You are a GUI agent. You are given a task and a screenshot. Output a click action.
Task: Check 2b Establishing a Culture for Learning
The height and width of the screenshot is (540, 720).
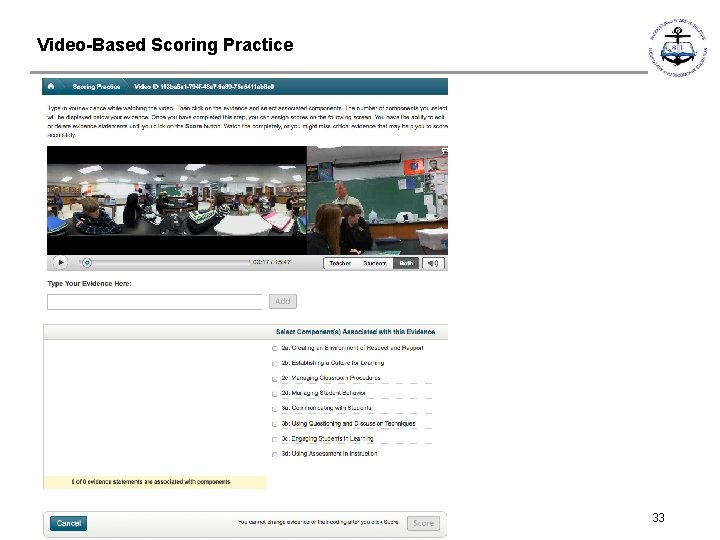275,364
